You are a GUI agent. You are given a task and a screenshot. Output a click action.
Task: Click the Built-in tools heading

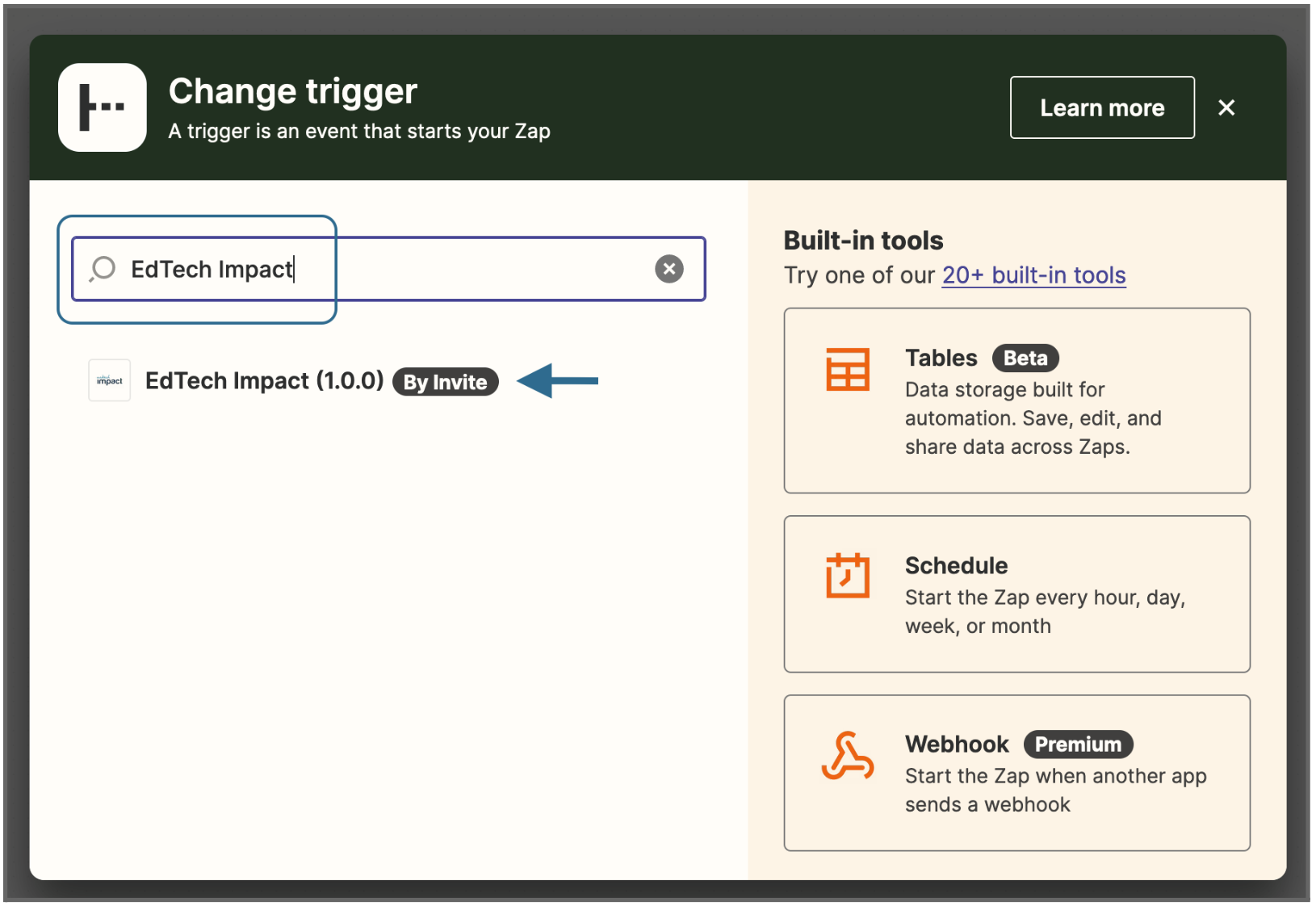click(864, 241)
